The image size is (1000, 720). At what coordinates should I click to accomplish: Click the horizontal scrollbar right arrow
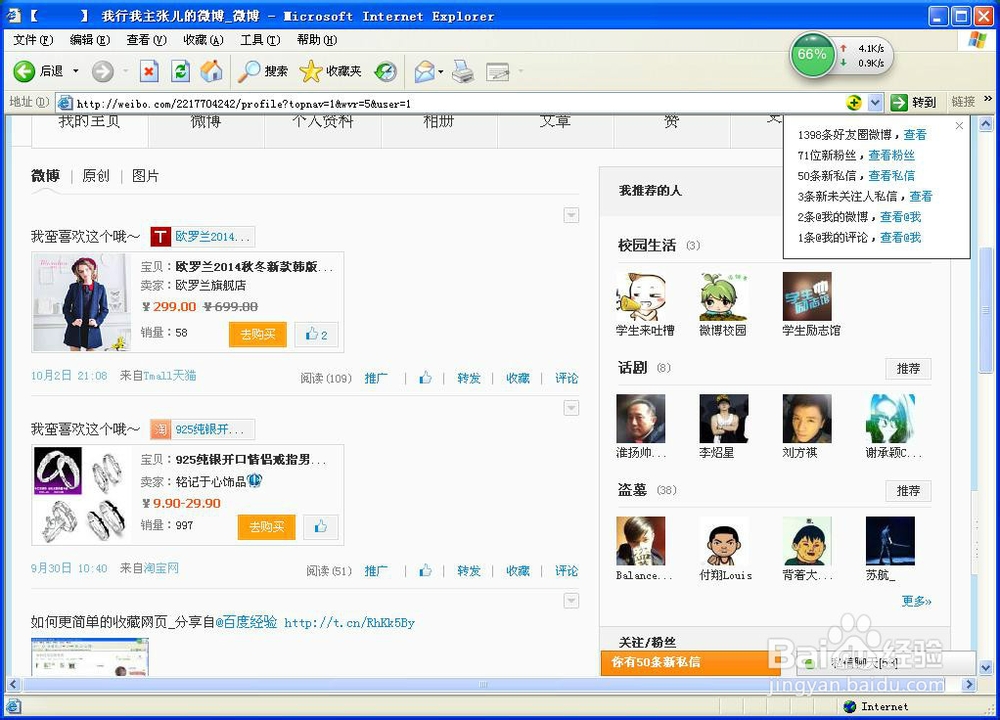click(x=969, y=685)
